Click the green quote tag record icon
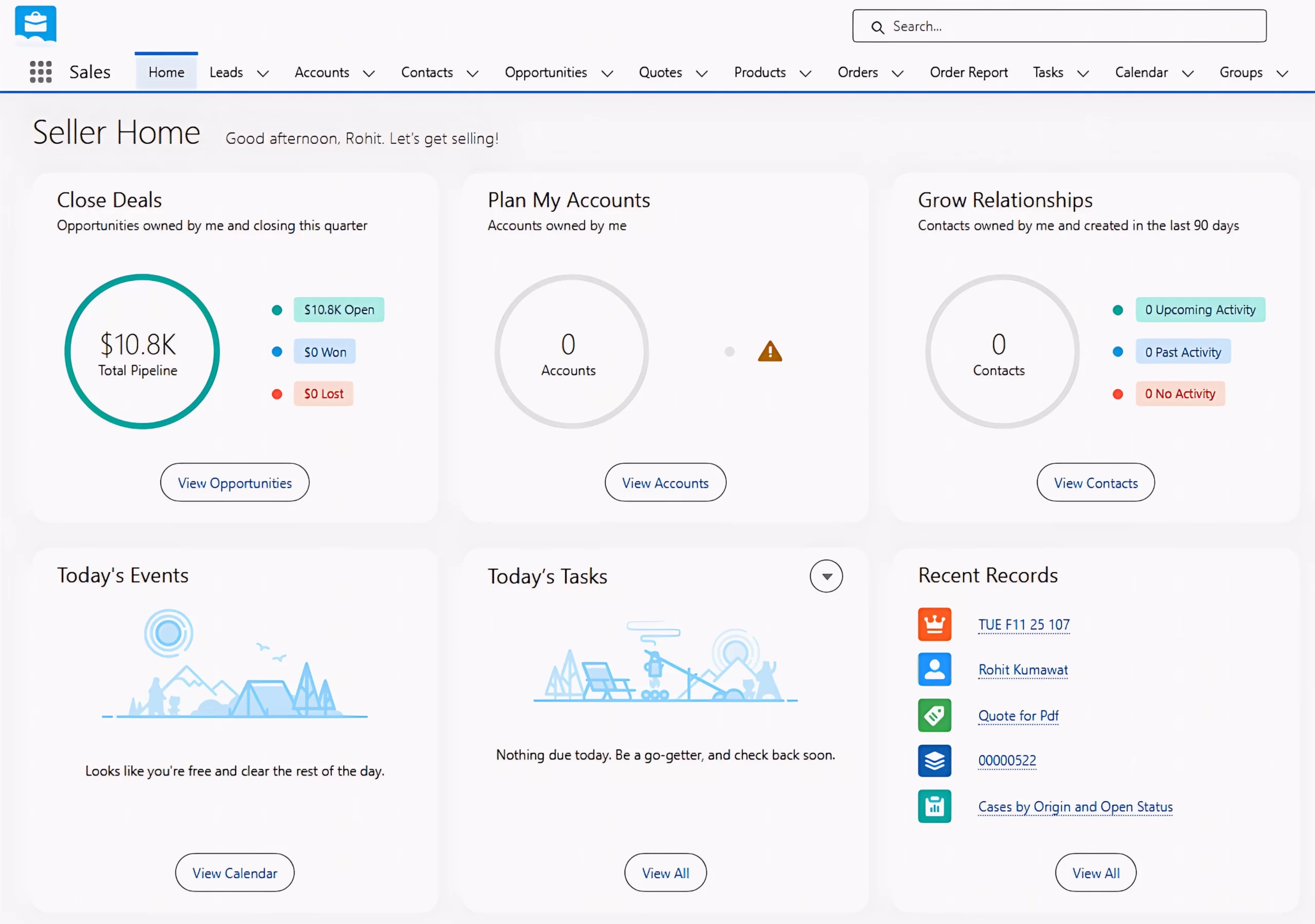 click(x=934, y=715)
